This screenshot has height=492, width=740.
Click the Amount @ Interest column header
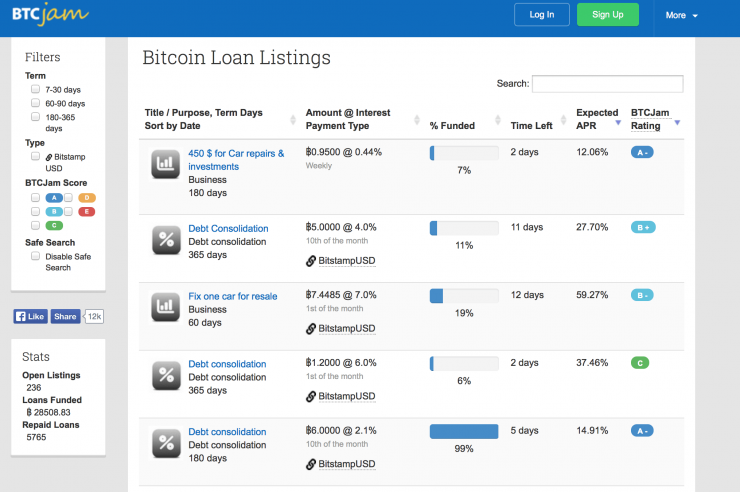pyautogui.click(x=348, y=119)
